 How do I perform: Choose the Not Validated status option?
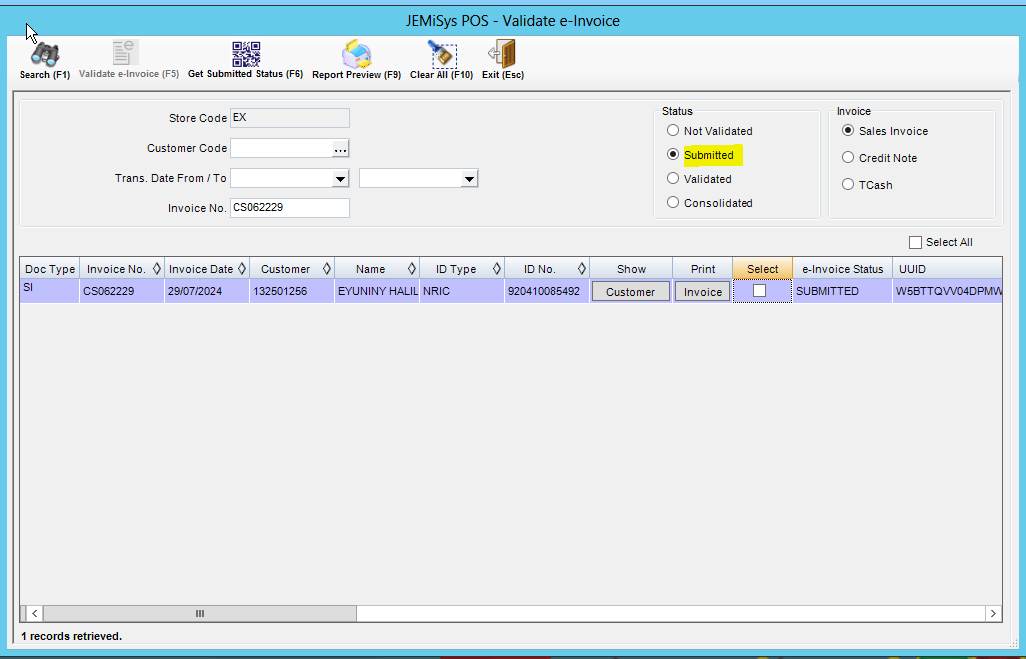[x=672, y=130]
